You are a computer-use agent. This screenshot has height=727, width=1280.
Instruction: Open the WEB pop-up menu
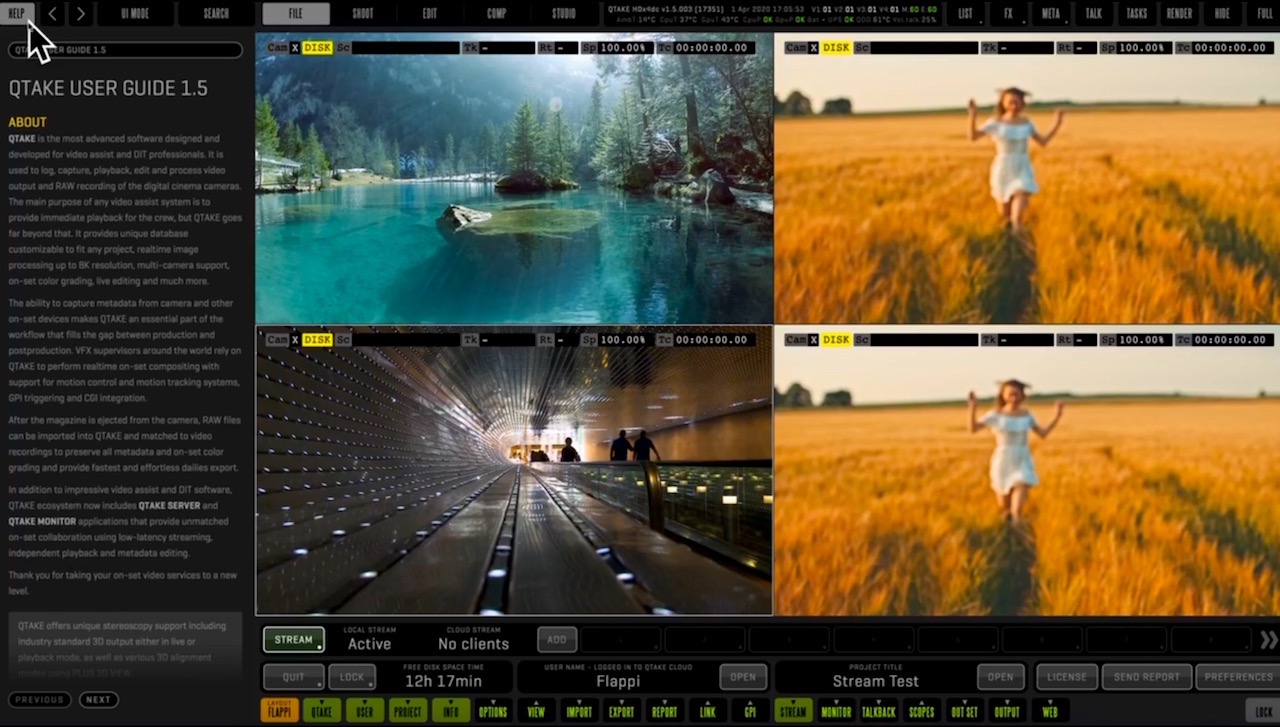coord(1050,712)
